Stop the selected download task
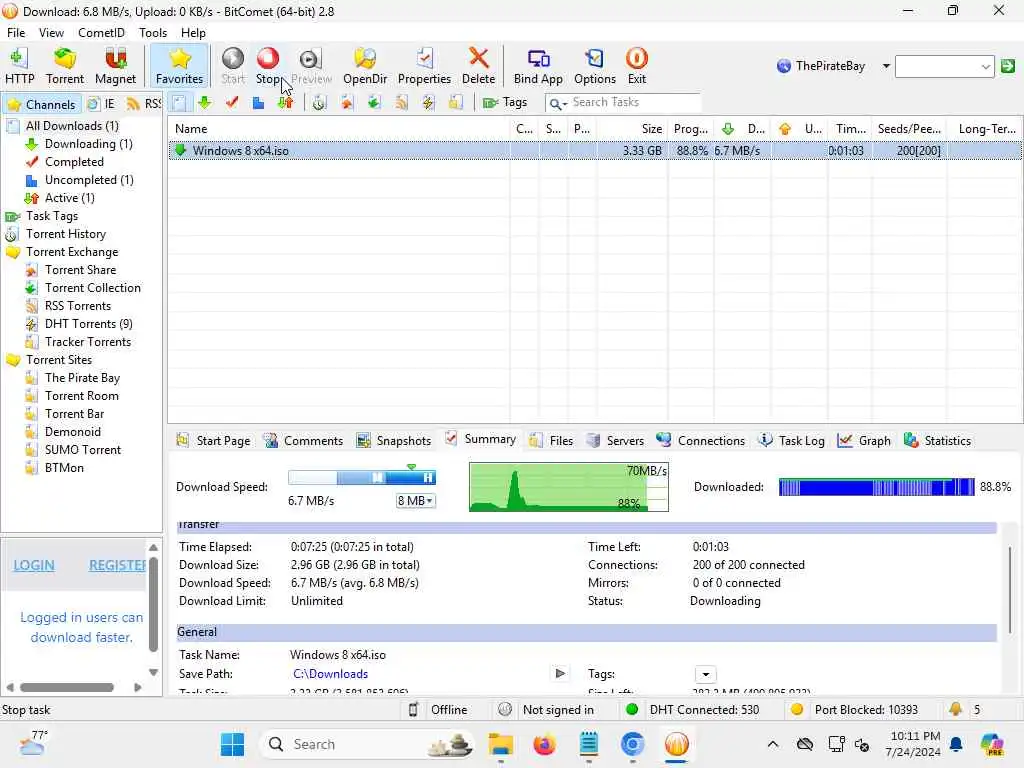Viewport: 1024px width, 768px height. coord(268,66)
